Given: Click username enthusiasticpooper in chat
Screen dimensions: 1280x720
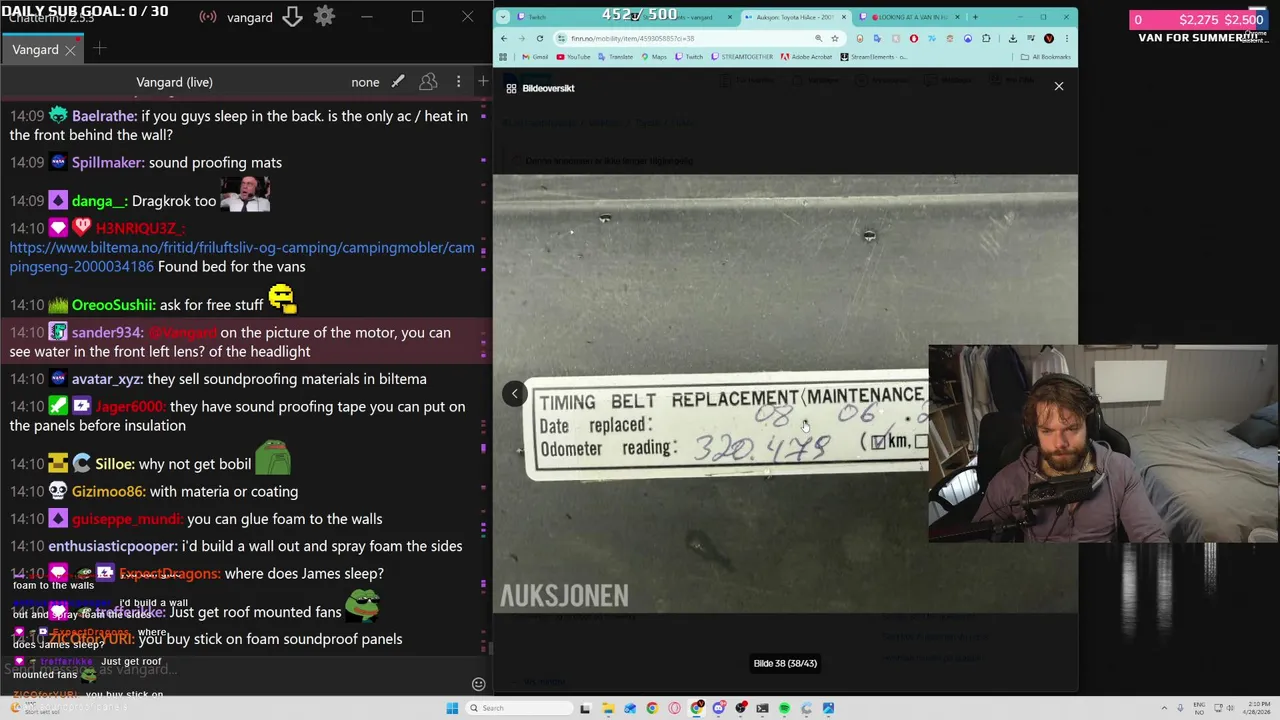Looking at the screenshot, I should pos(113,546).
